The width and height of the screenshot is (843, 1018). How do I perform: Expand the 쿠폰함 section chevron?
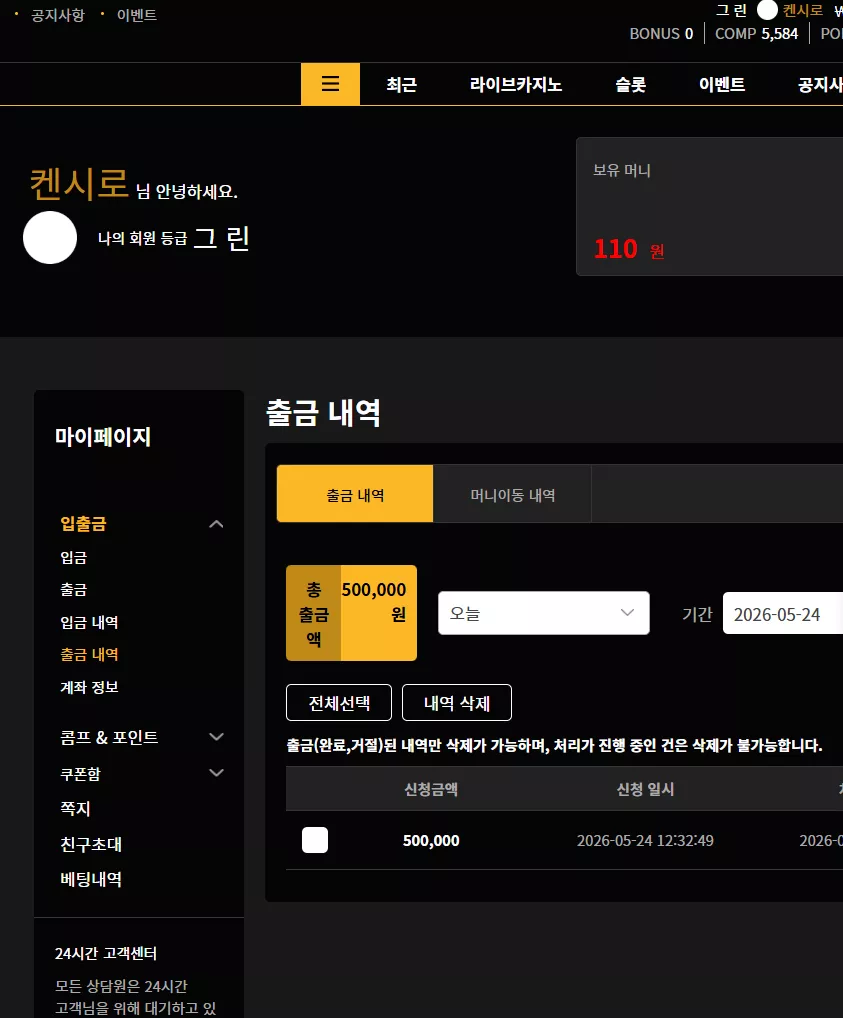coord(216,773)
